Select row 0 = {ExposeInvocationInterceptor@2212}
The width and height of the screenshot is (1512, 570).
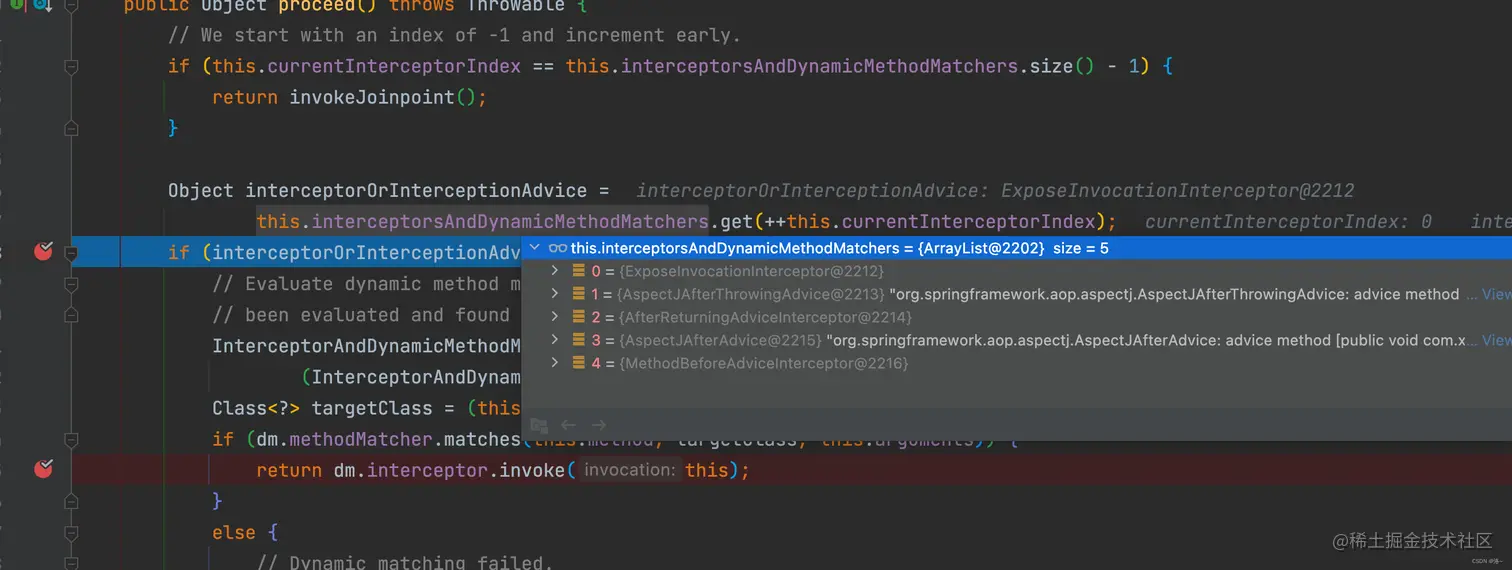click(x=1017, y=271)
